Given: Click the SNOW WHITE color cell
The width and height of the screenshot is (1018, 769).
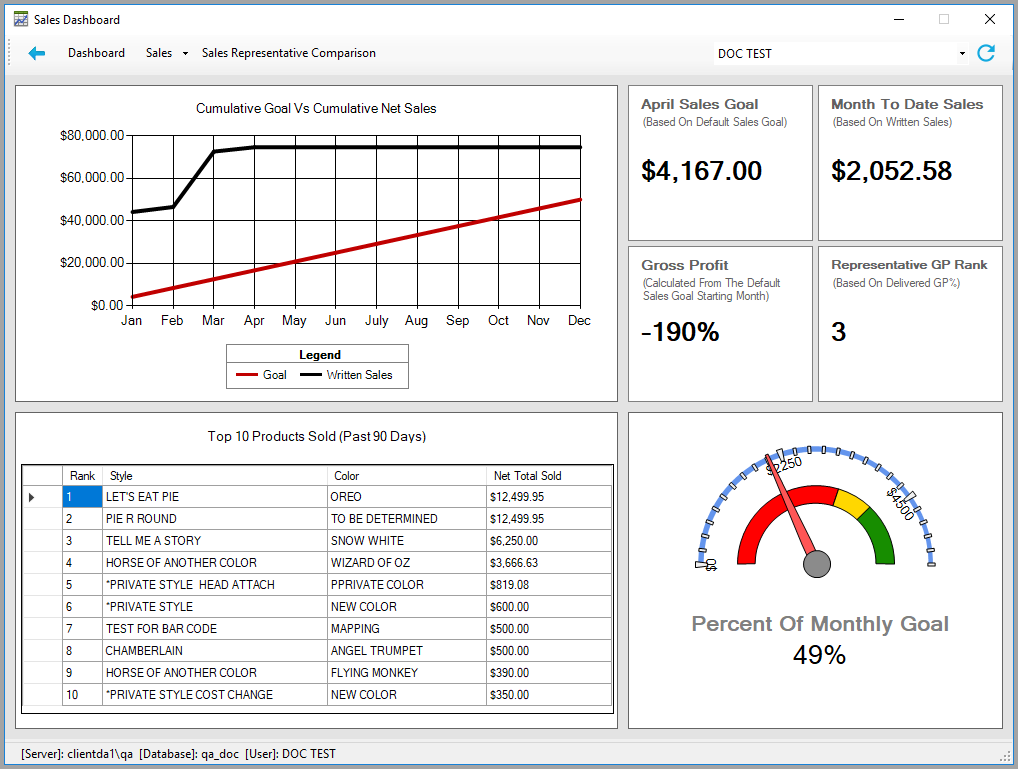Looking at the screenshot, I should tap(406, 541).
